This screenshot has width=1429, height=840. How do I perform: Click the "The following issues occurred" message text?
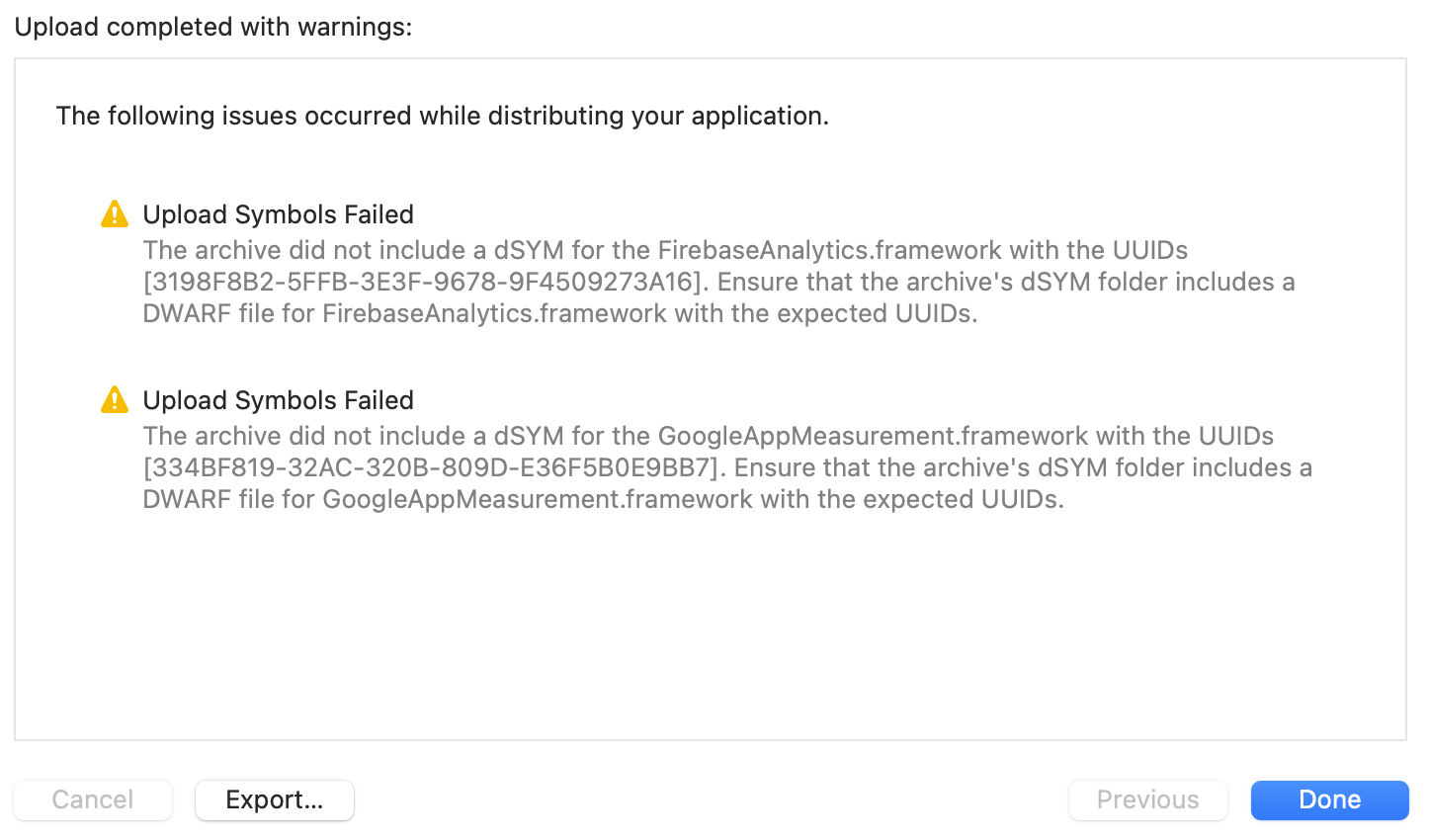tap(442, 116)
